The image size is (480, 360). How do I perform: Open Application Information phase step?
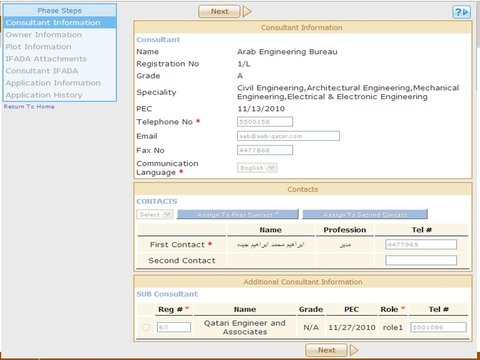(53, 83)
